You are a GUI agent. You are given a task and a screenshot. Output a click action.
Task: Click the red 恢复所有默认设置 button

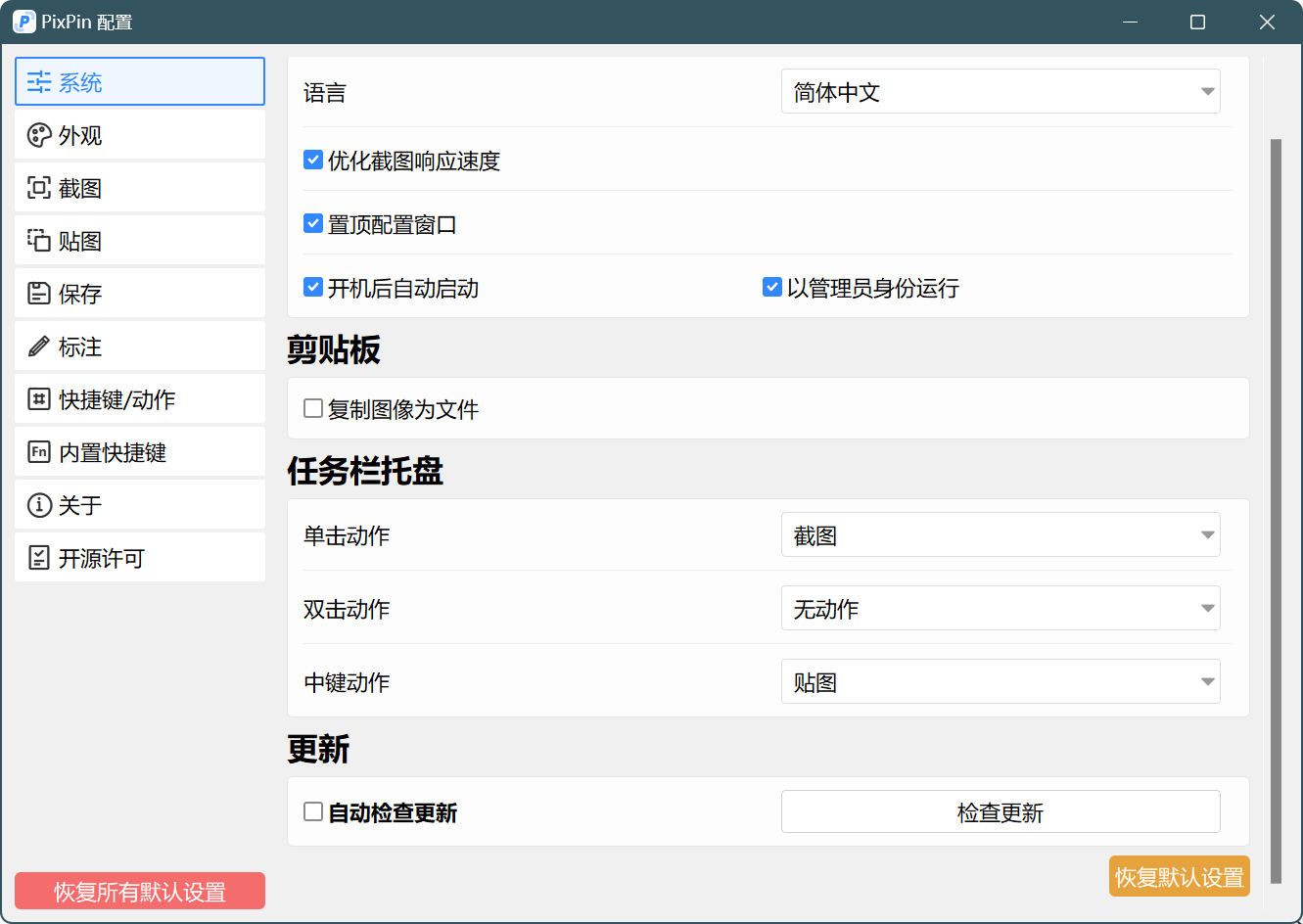point(140,891)
